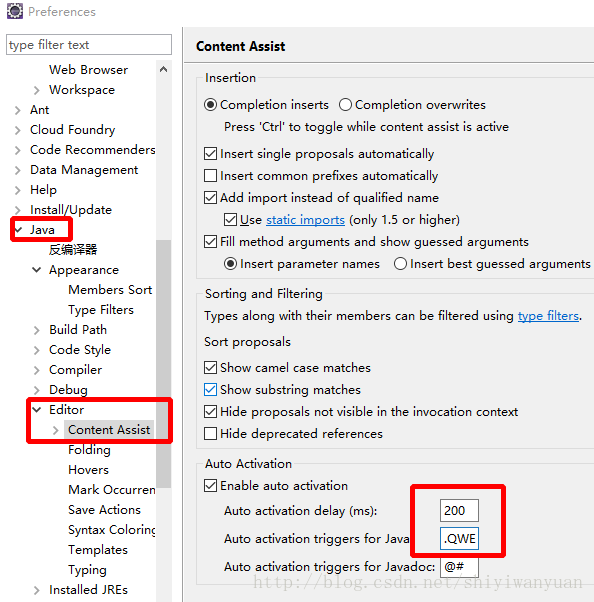The image size is (594, 602).
Task: Uncheck Show substring matches
Action: tap(210, 390)
